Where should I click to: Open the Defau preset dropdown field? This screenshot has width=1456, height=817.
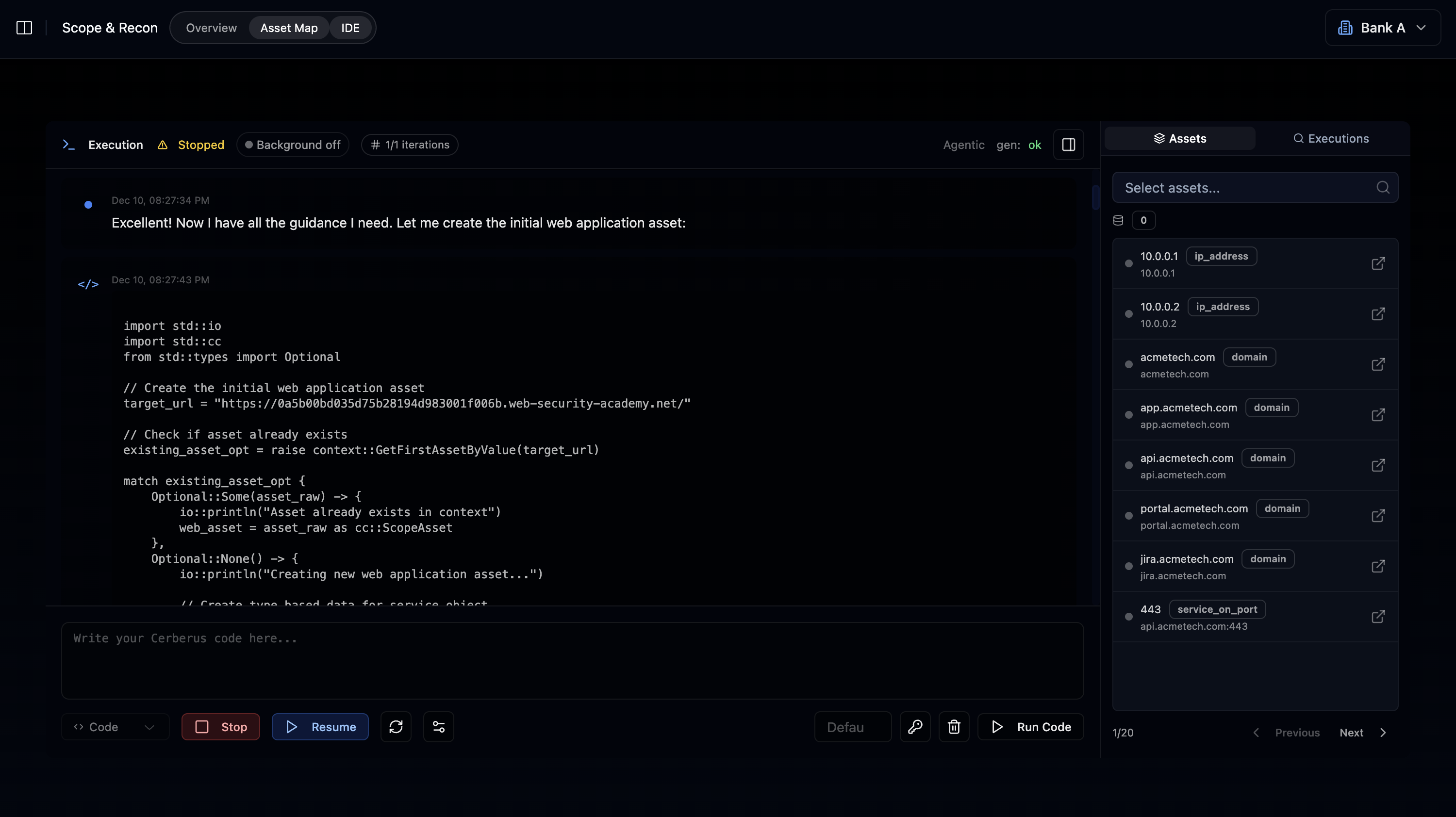coord(852,727)
